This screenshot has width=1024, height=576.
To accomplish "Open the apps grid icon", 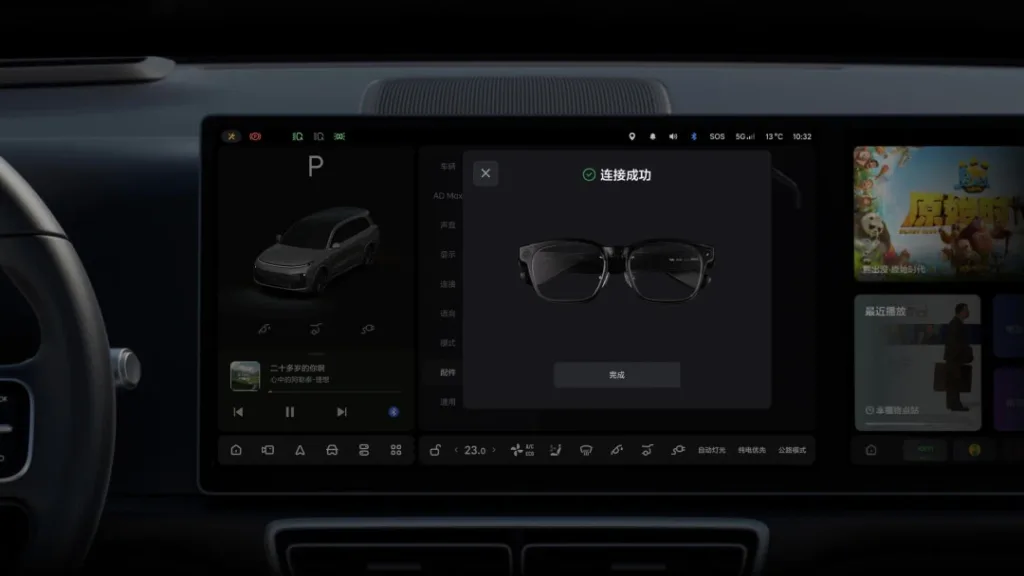I will (395, 450).
